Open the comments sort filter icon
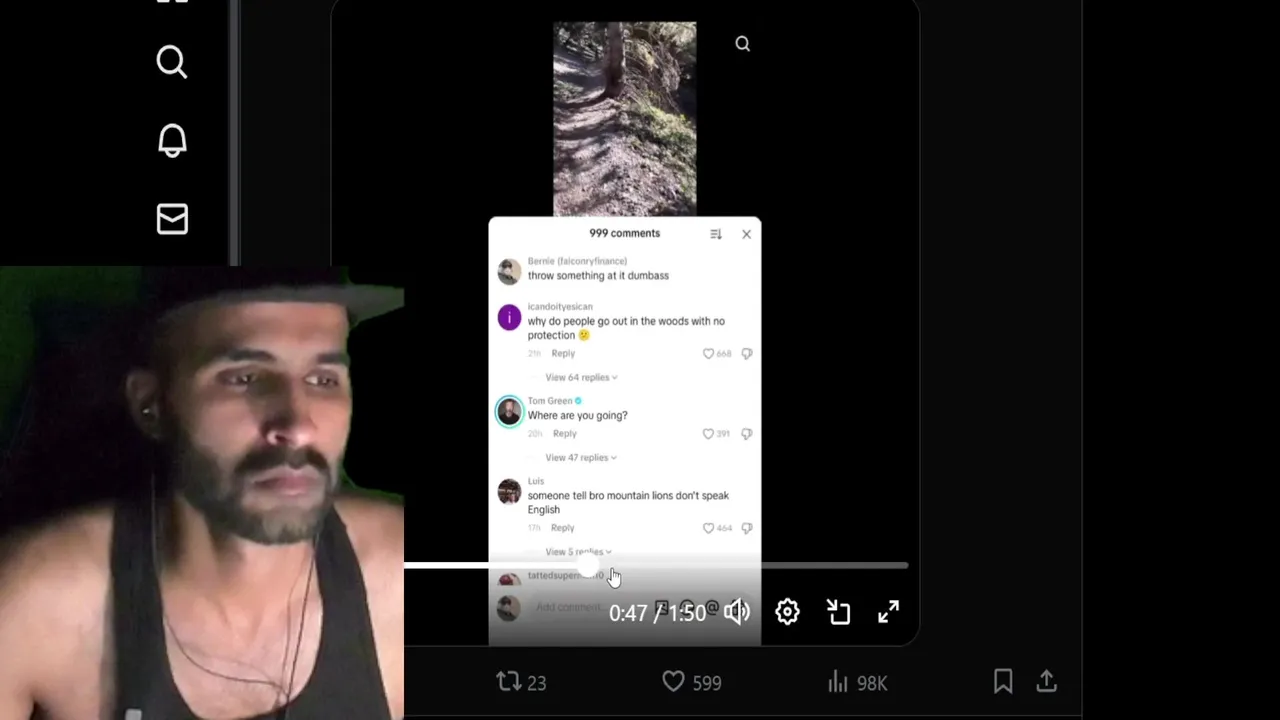 [716, 234]
